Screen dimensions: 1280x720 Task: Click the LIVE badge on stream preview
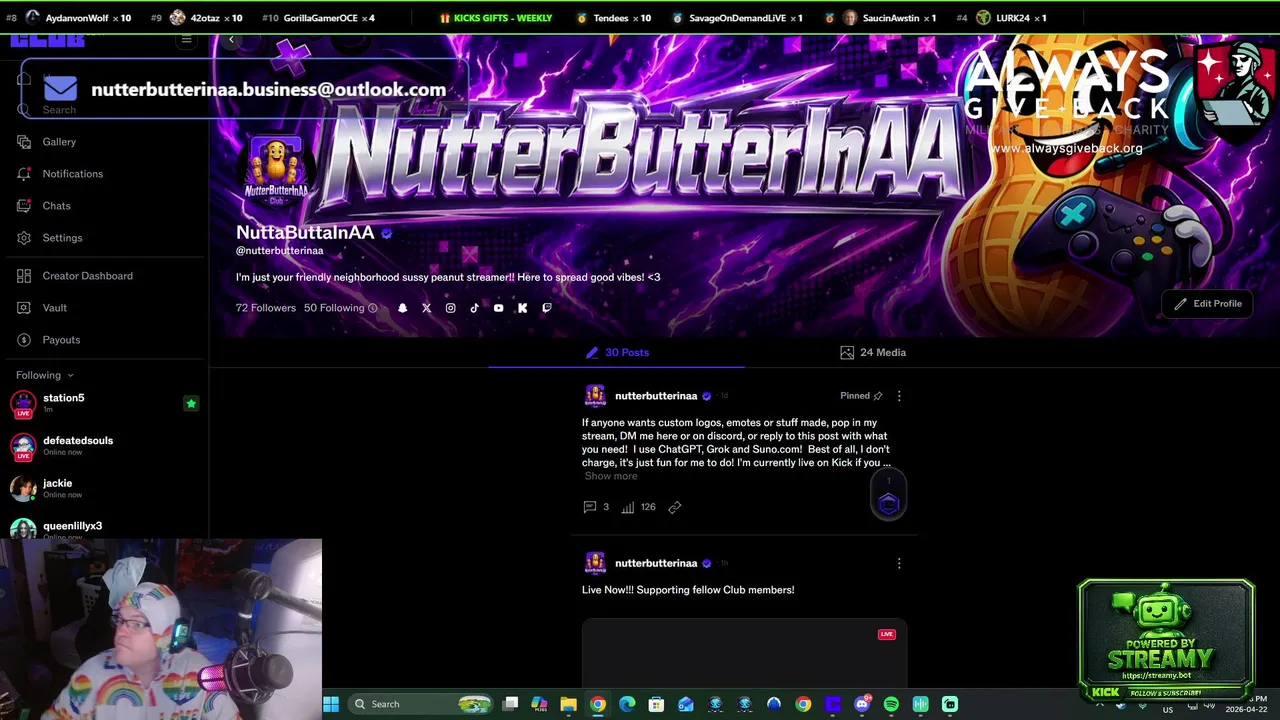(x=886, y=634)
